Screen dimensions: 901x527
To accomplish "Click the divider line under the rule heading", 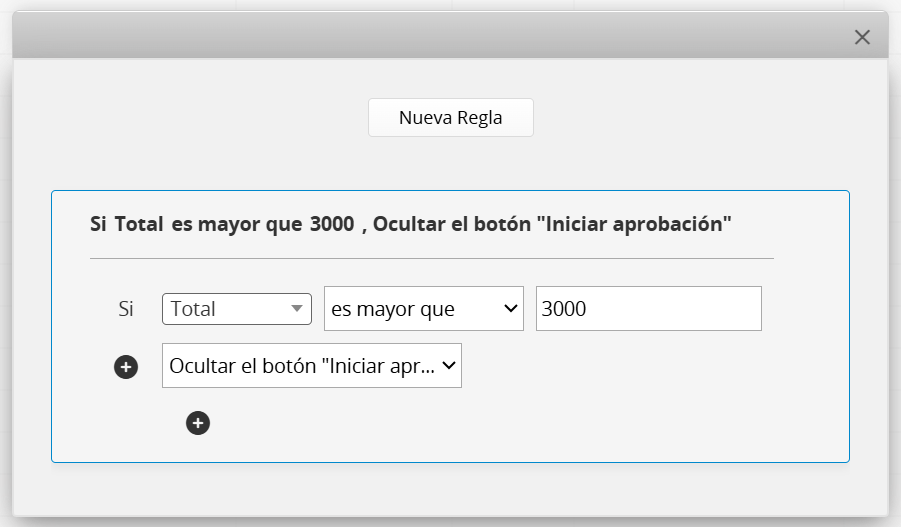I will pyautogui.click(x=430, y=258).
